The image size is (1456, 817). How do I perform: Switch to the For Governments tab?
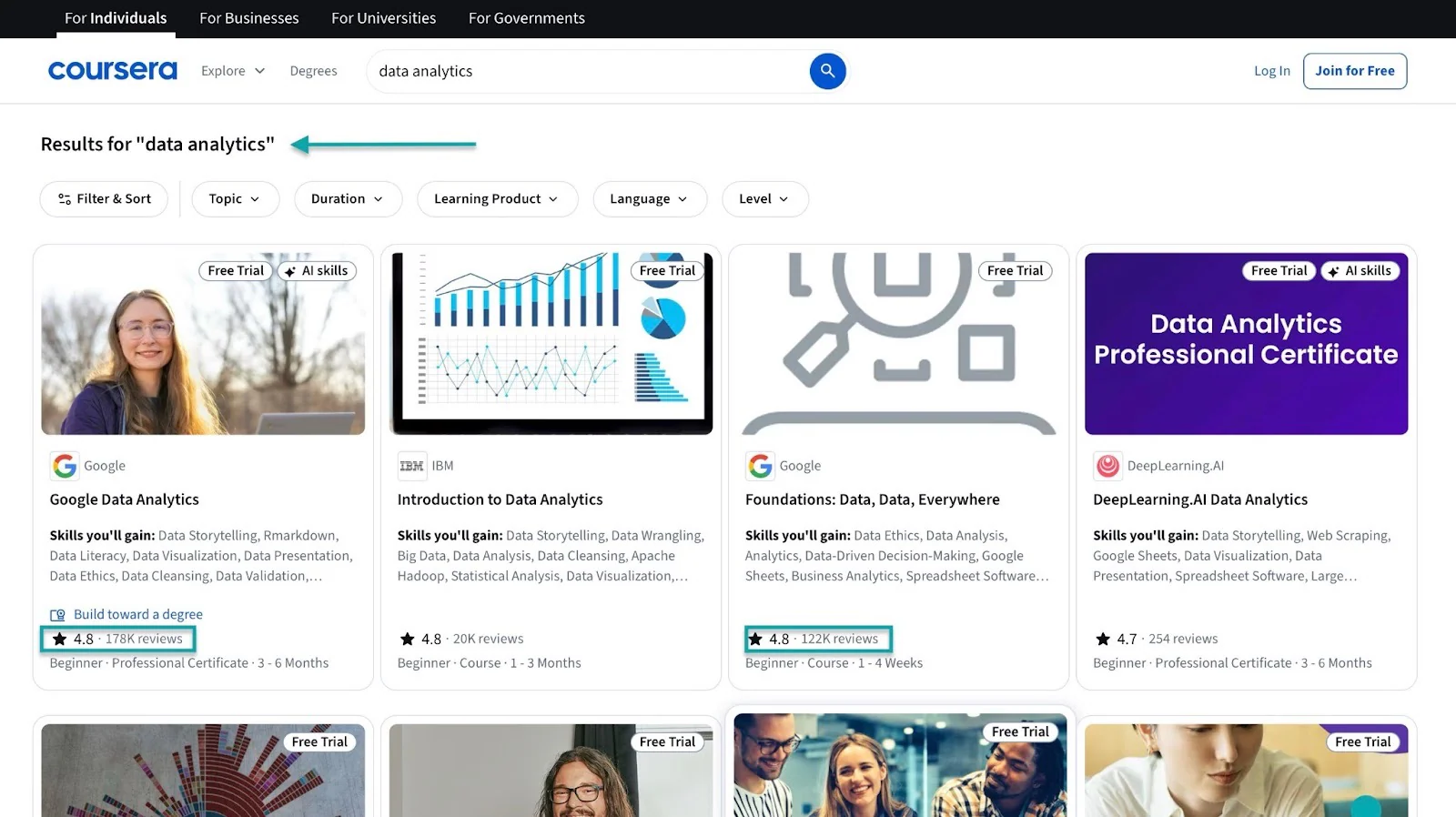(526, 18)
